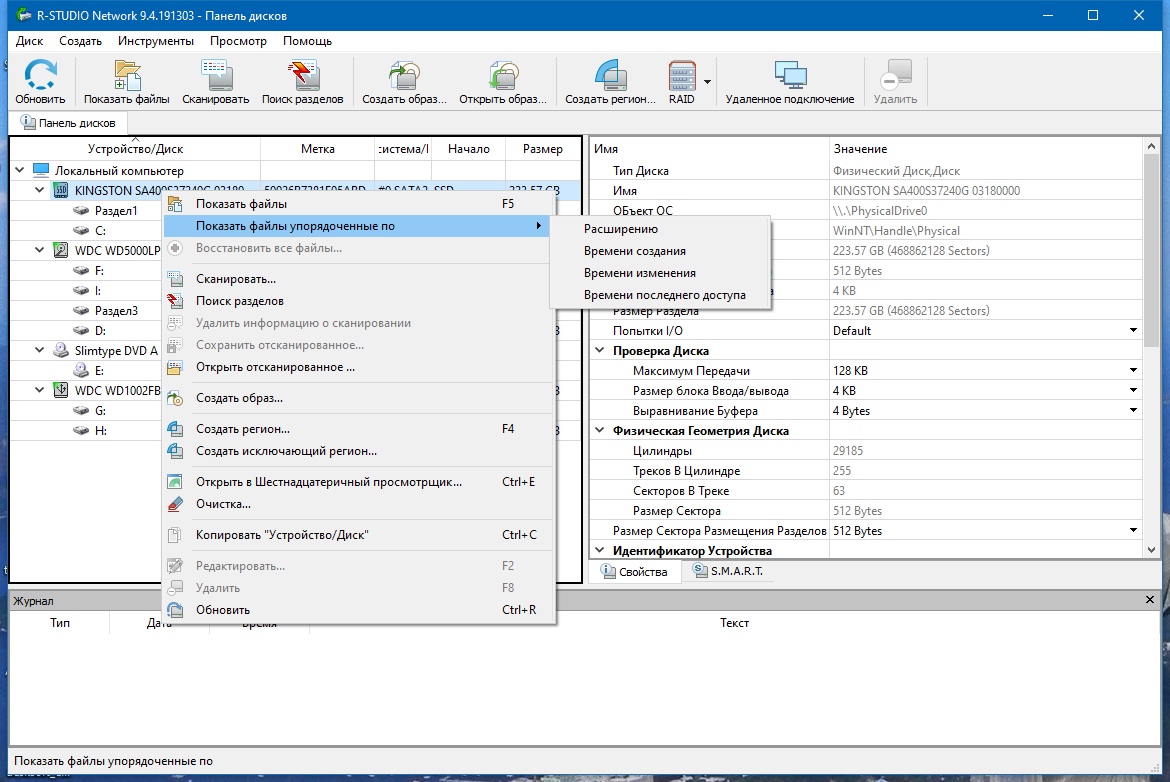Screen dimensions: 1170x782
Task: Open Размер Сектора Размещения Разделов dropdown
Action: 1133,531
